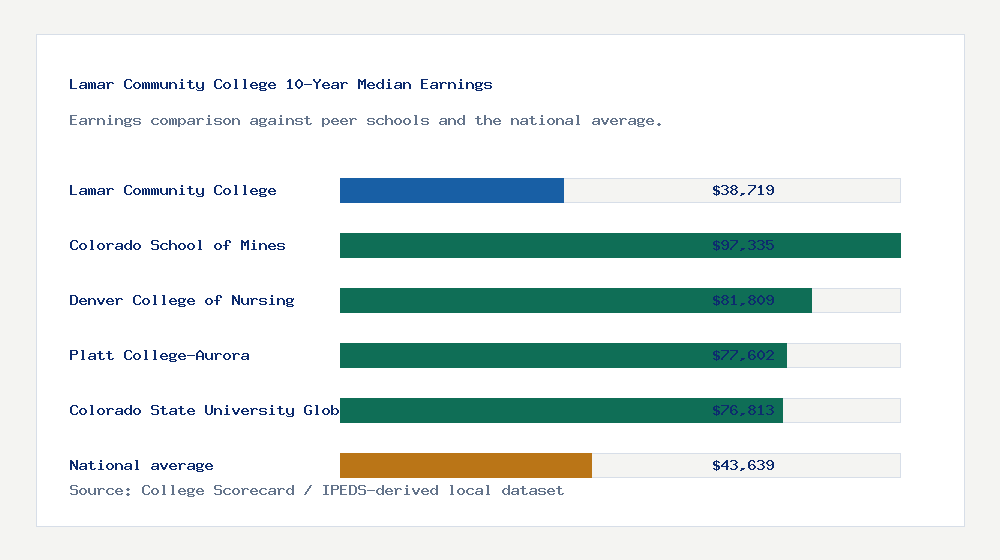This screenshot has width=1000, height=560.
Task: Select the 'National average' label
Action: [141, 465]
